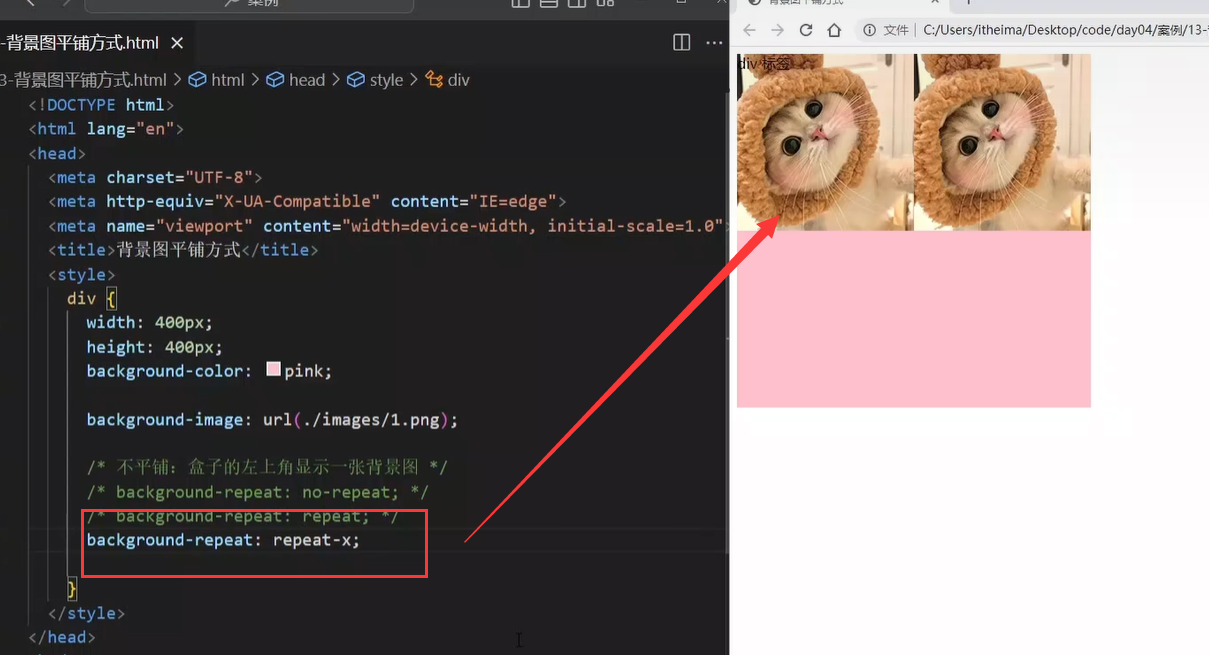Click the browser home icon
Viewport: 1209px width, 655px height.
[834, 30]
